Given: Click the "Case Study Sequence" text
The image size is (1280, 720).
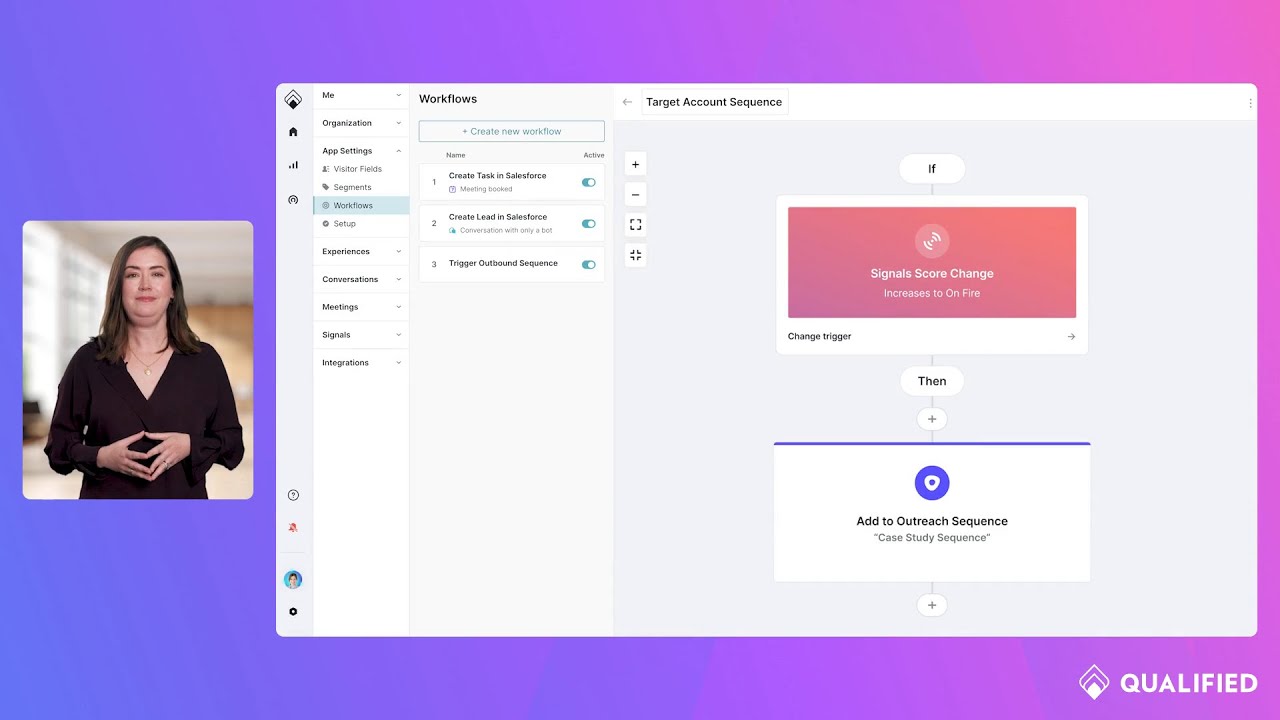Looking at the screenshot, I should click(932, 538).
